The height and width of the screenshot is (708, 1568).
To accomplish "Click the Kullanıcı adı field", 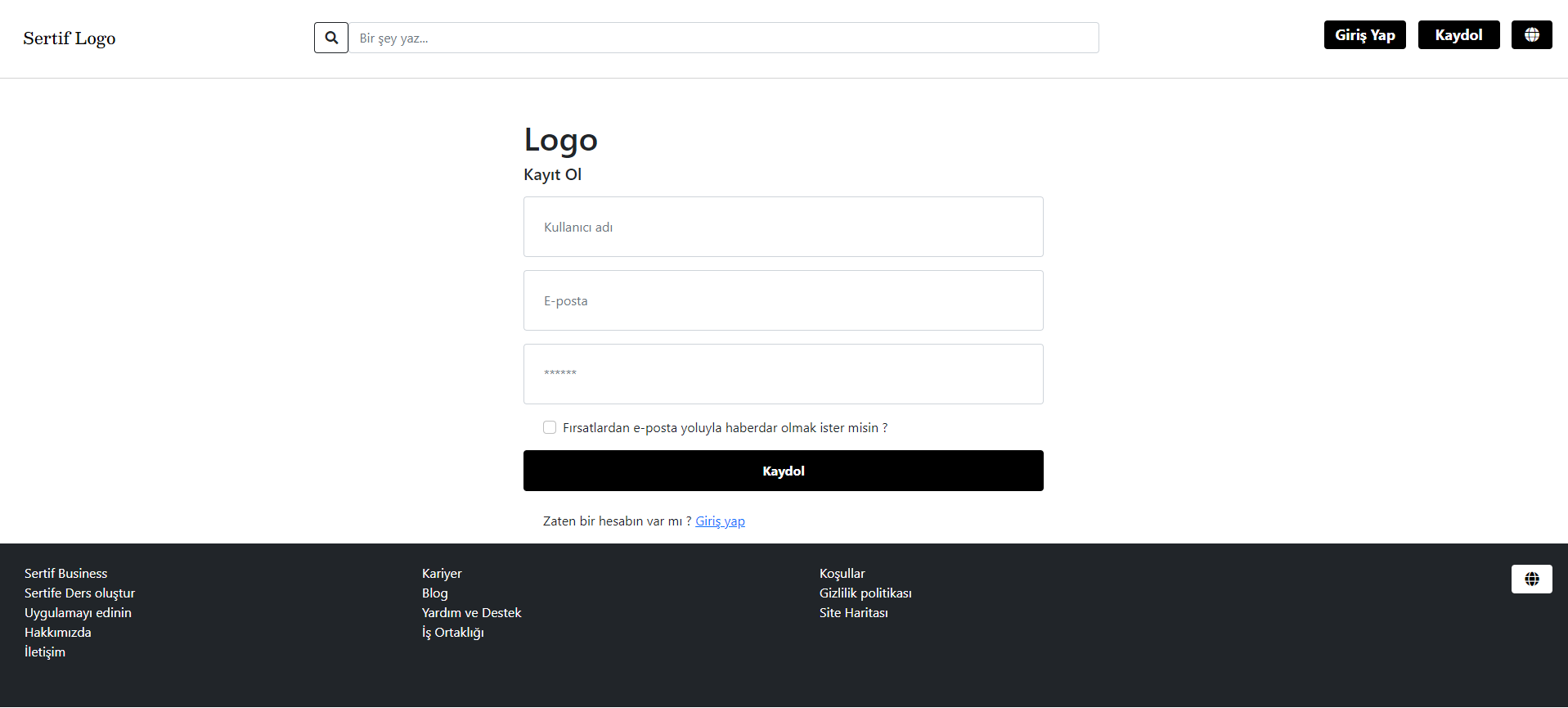I will [x=783, y=227].
